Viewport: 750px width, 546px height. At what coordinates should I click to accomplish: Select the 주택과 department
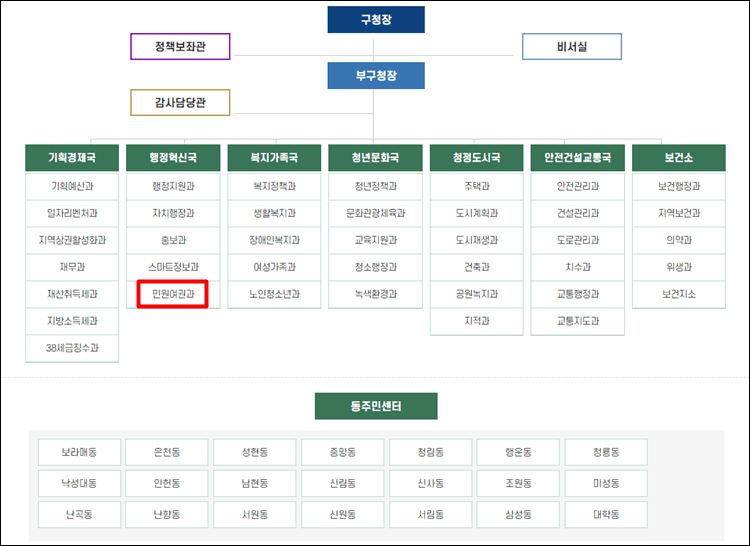coord(477,186)
